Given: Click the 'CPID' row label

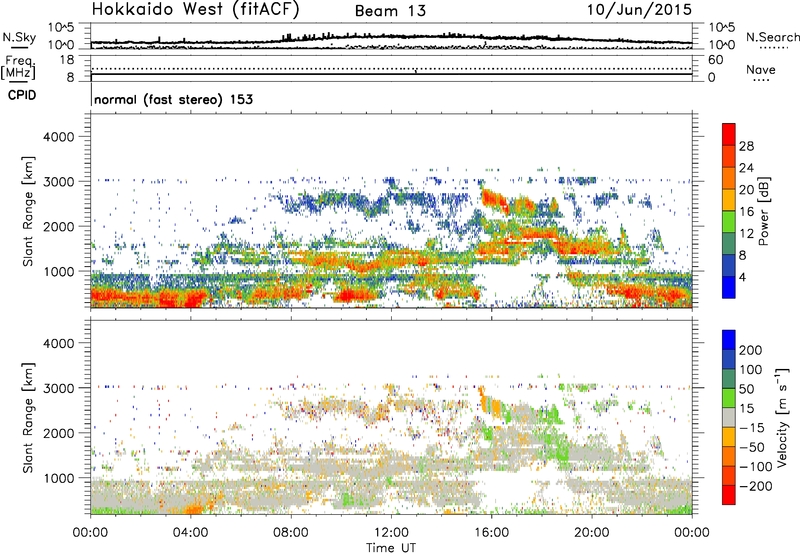Looking at the screenshot, I should [22, 95].
